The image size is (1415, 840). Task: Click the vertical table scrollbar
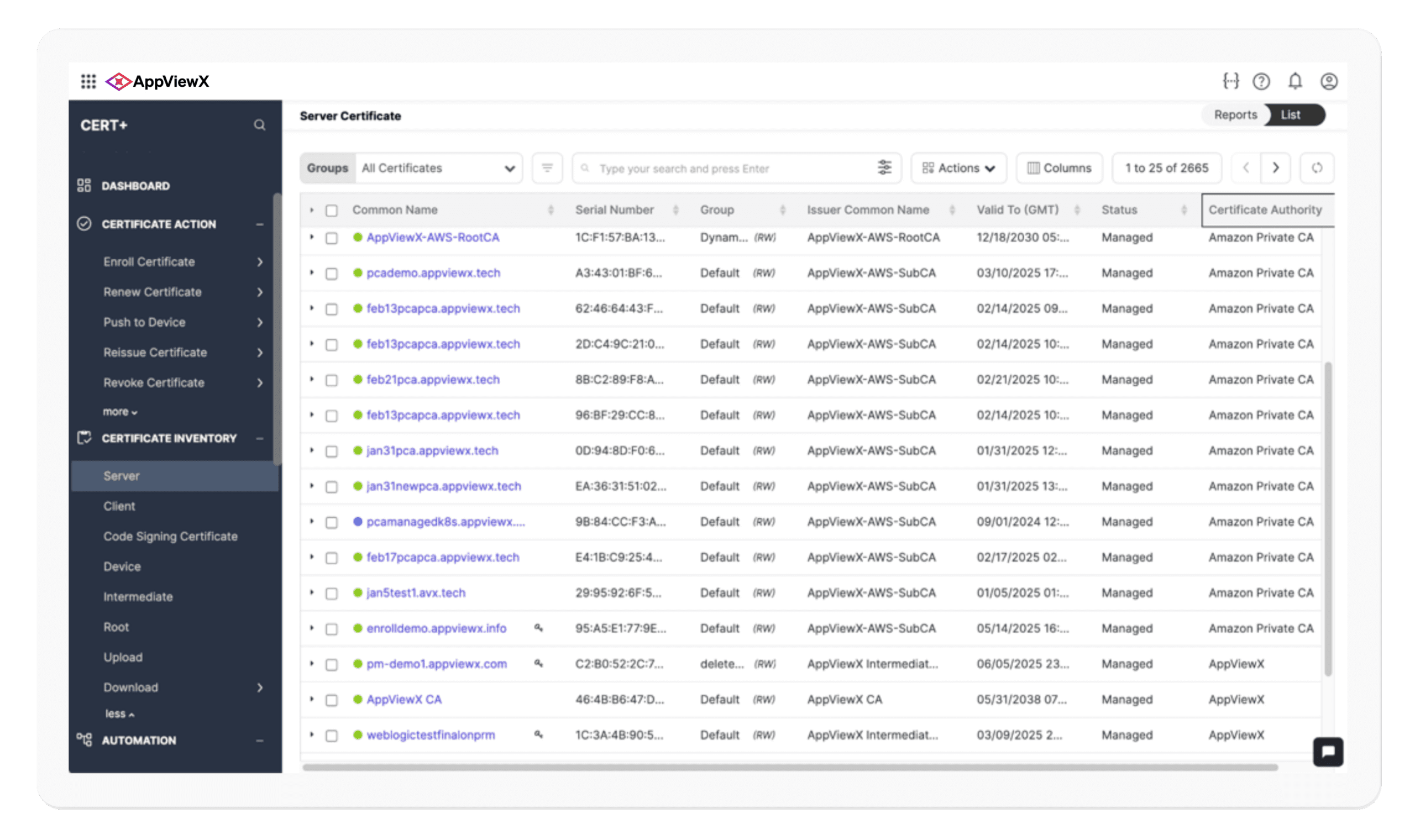pyautogui.click(x=1328, y=518)
